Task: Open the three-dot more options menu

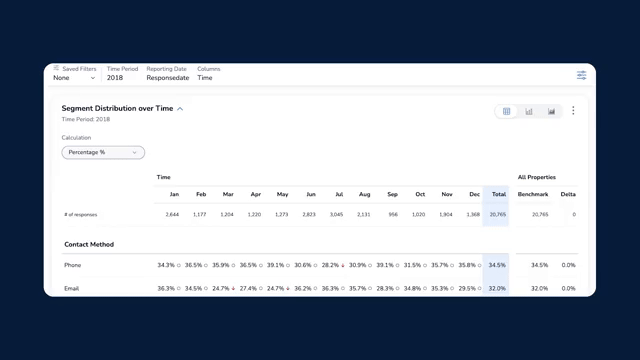Action: [573, 111]
